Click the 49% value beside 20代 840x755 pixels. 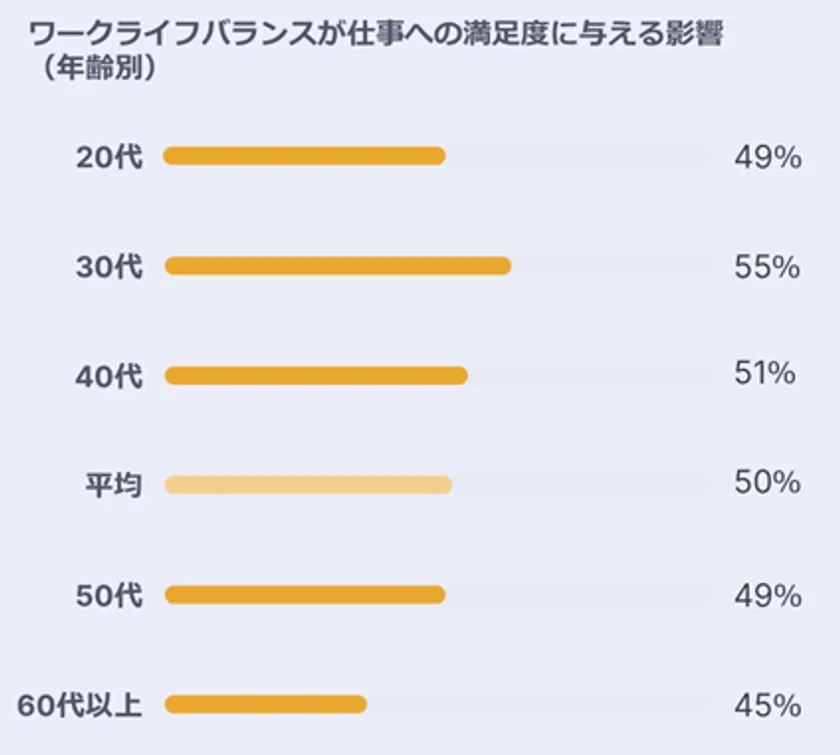click(x=767, y=157)
